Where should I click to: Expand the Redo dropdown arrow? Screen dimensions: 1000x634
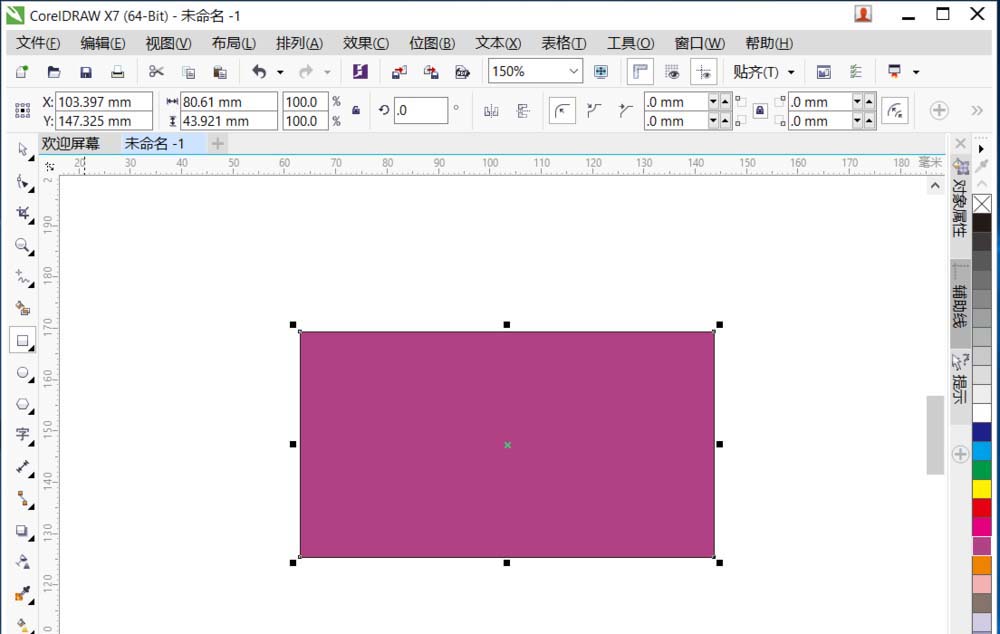[327, 71]
